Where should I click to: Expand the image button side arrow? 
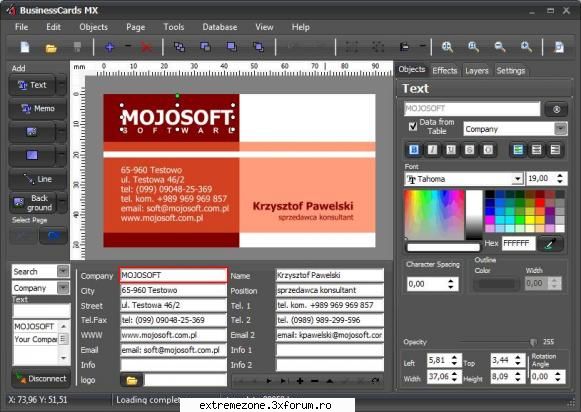click(x=61, y=132)
